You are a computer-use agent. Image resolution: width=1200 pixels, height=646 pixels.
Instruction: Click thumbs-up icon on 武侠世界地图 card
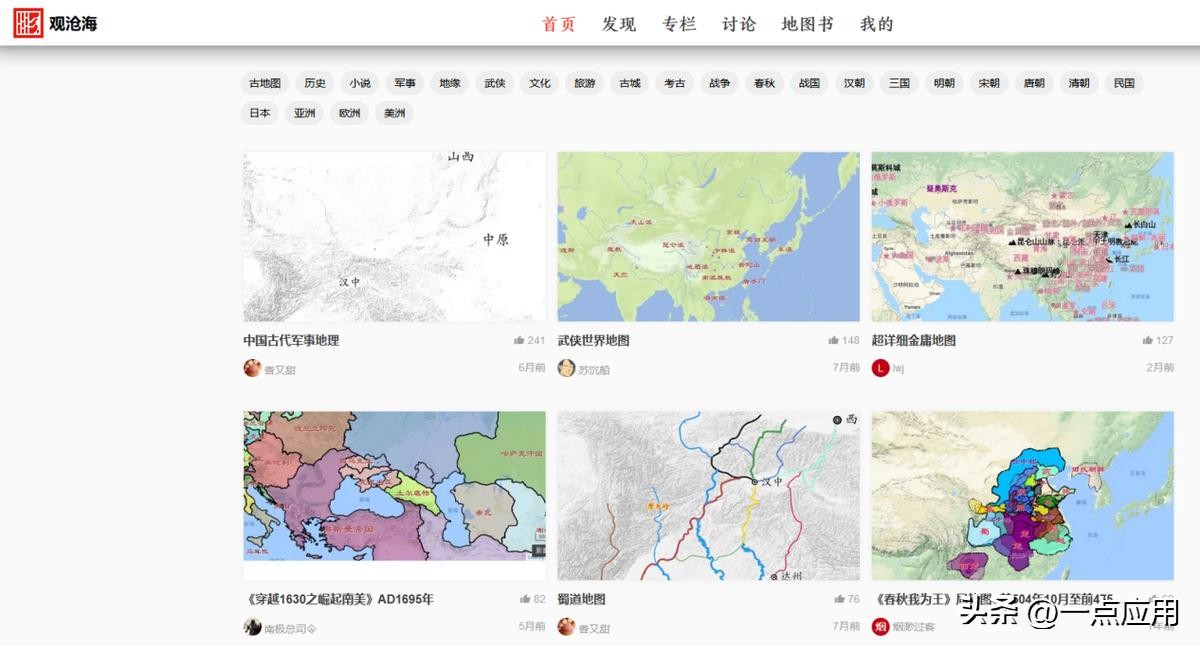pos(833,340)
